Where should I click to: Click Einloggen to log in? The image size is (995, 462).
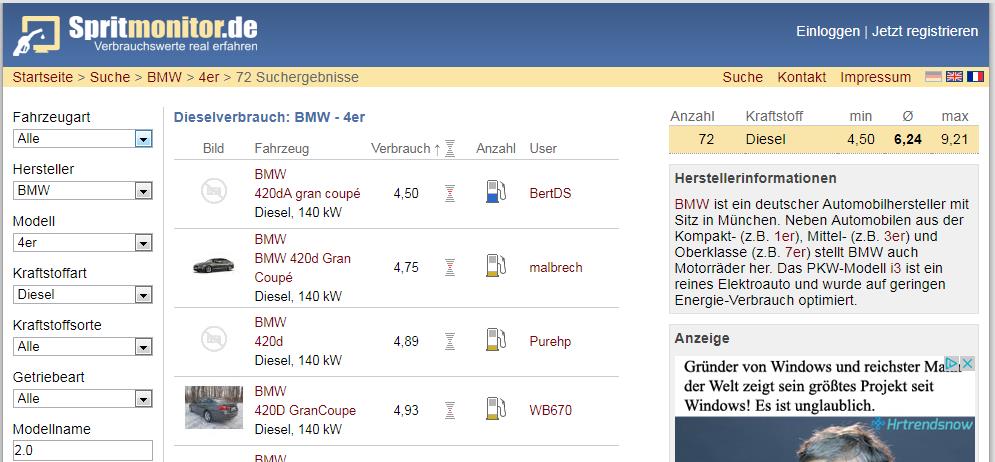pos(828,31)
